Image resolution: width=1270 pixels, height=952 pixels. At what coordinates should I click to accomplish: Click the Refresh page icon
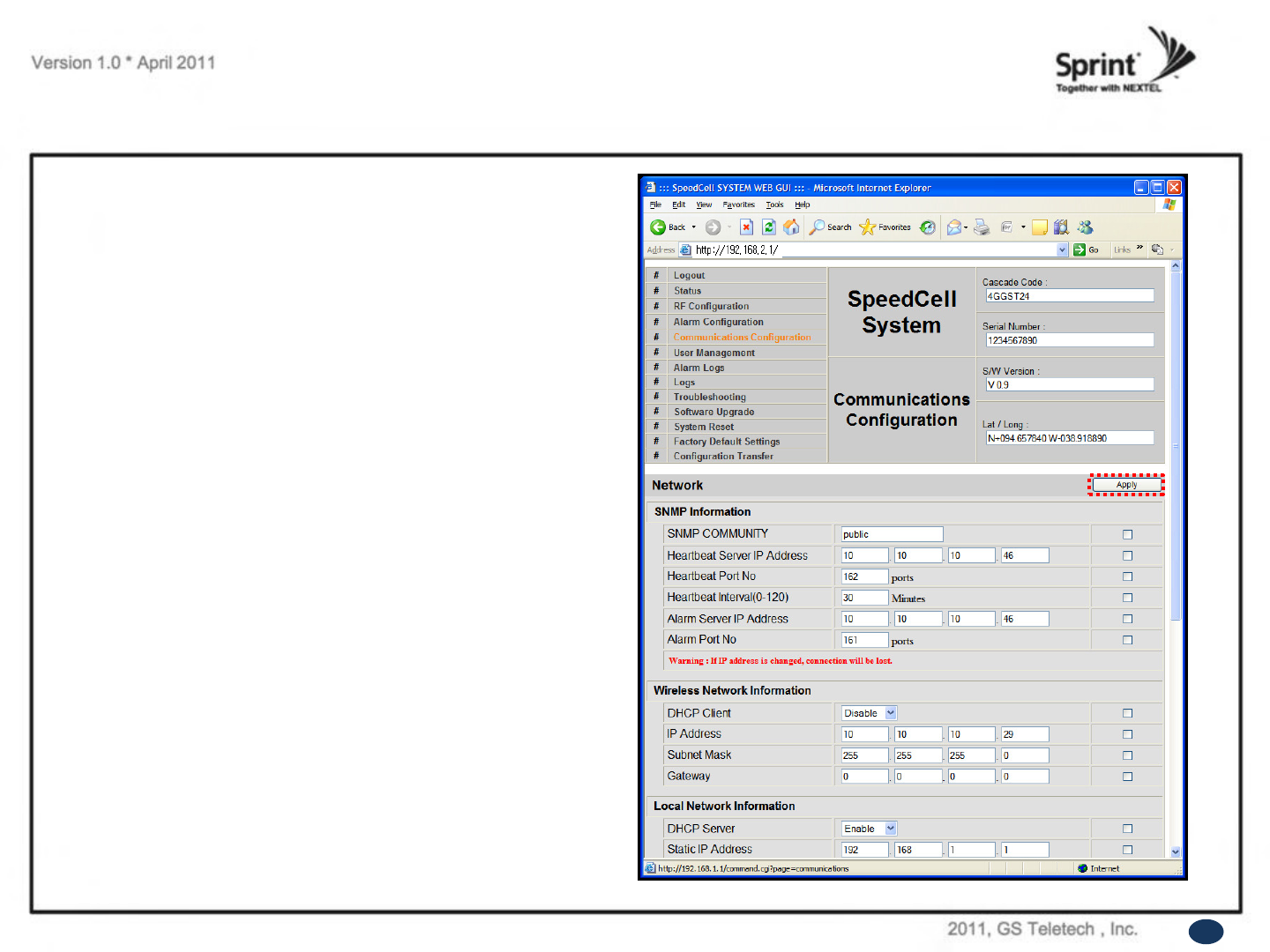point(769,227)
